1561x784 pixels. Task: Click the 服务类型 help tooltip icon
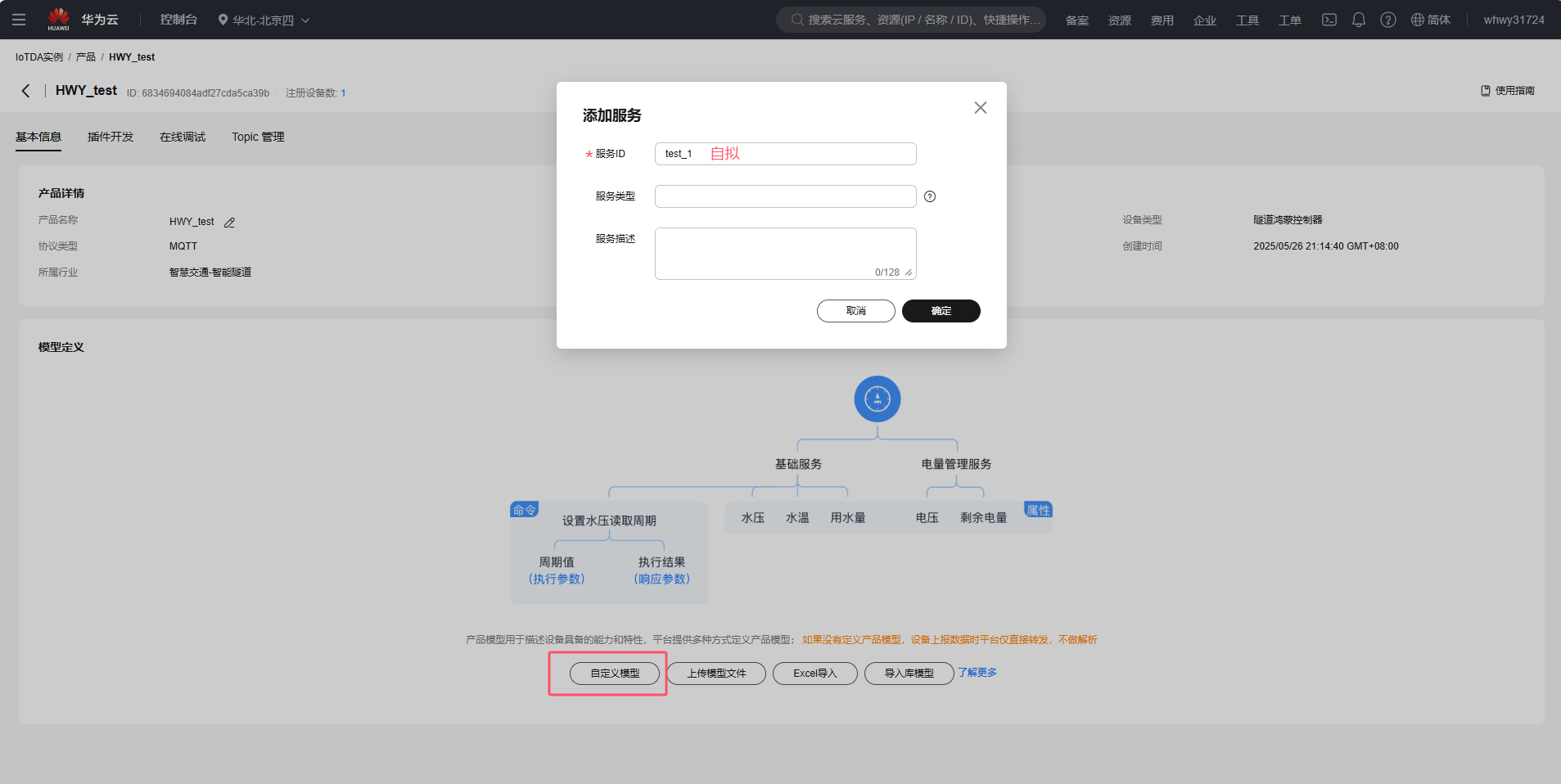(930, 196)
